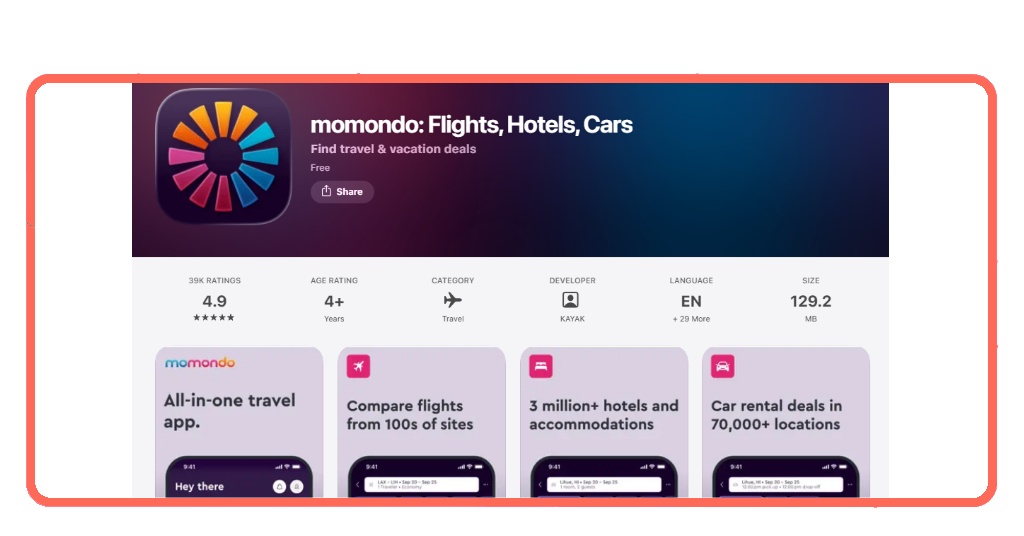Click the share arrow icon
This screenshot has height=536, width=1024.
326,191
